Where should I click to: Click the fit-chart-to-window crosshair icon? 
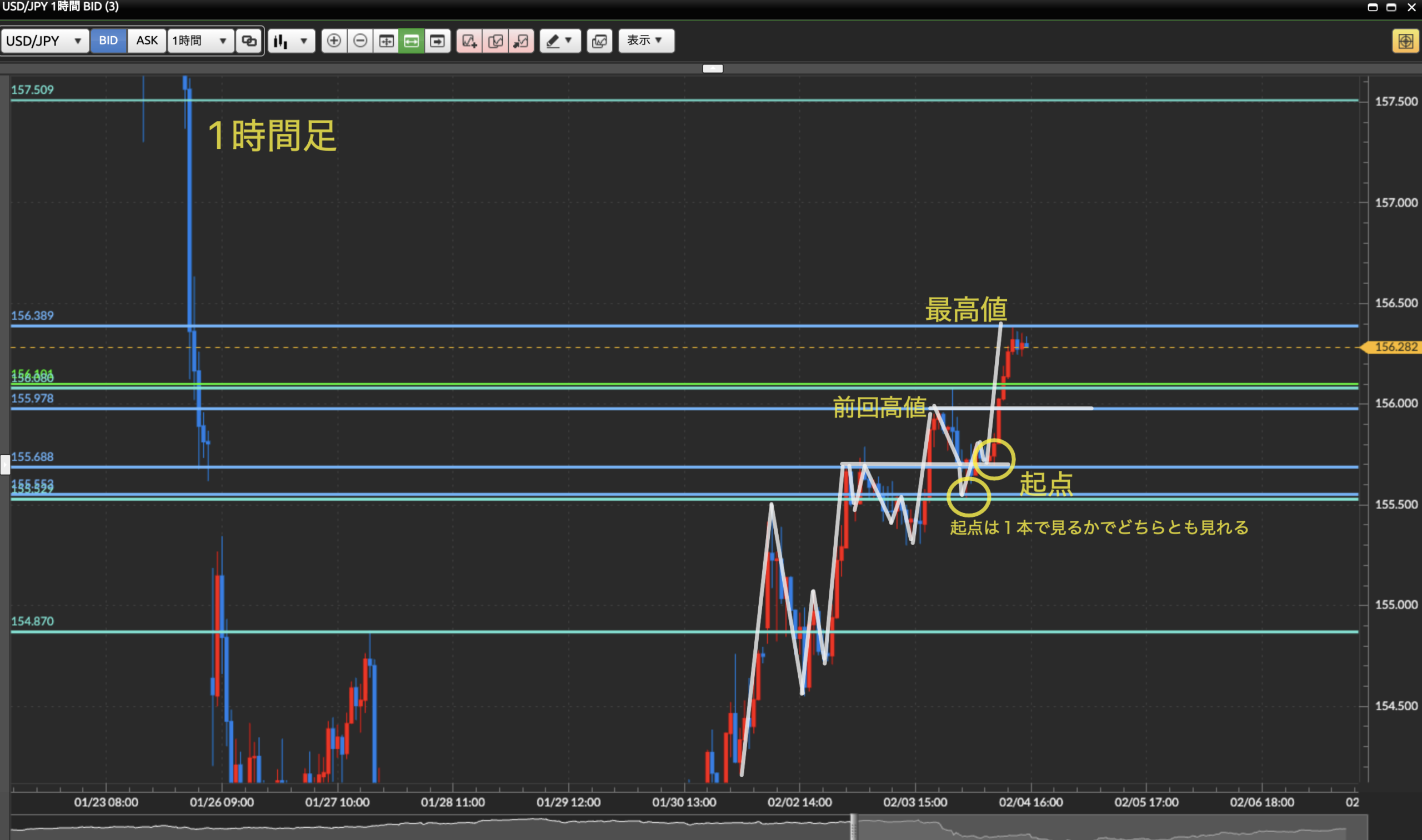[386, 41]
